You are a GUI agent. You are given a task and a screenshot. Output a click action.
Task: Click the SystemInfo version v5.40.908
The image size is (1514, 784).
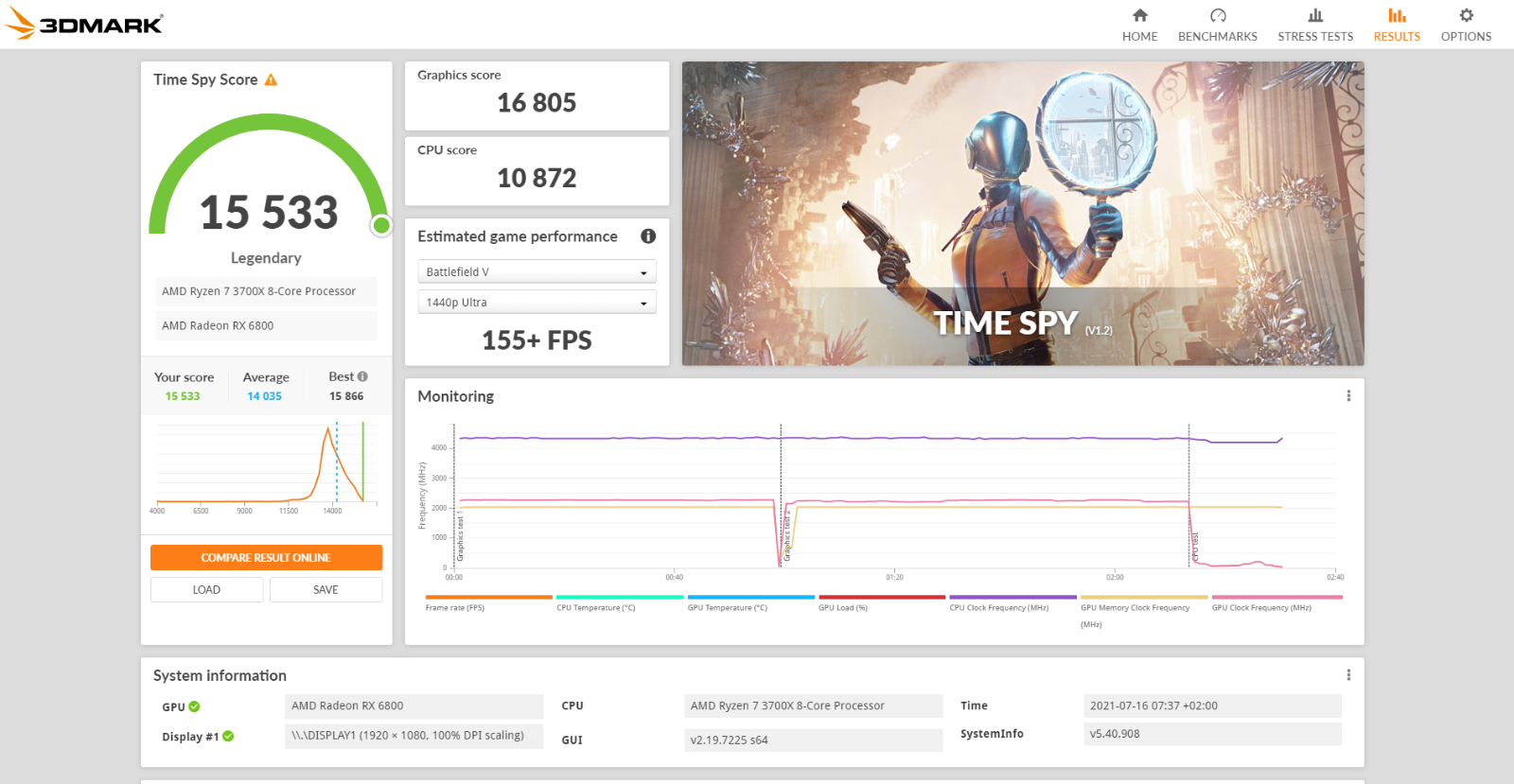pyautogui.click(x=1212, y=734)
